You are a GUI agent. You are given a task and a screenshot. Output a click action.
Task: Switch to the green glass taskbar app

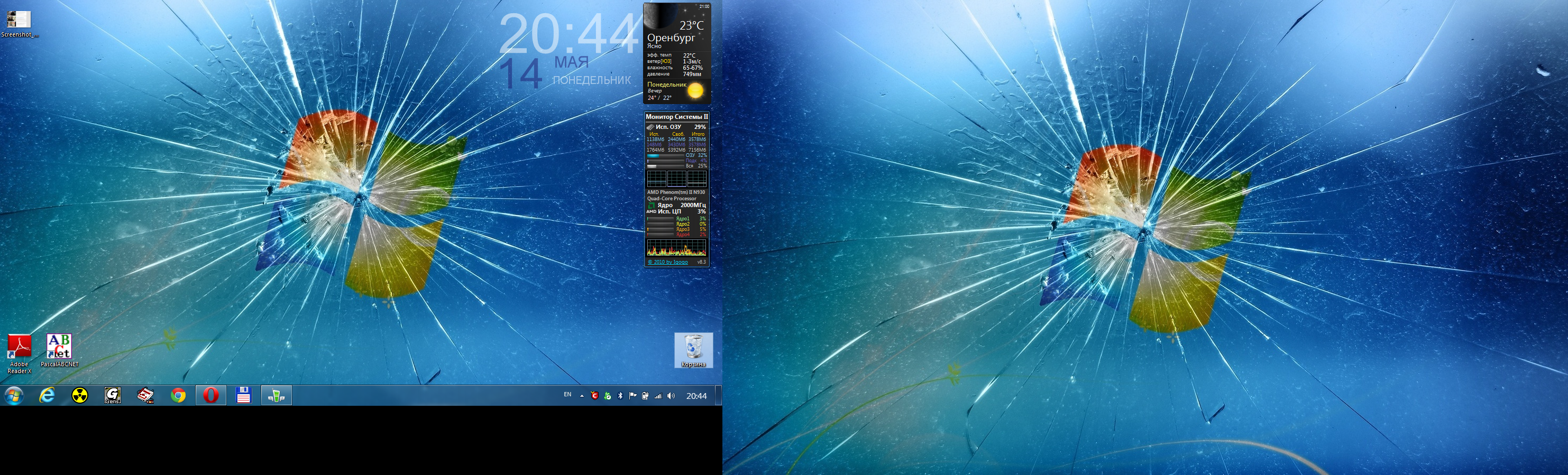point(277,395)
